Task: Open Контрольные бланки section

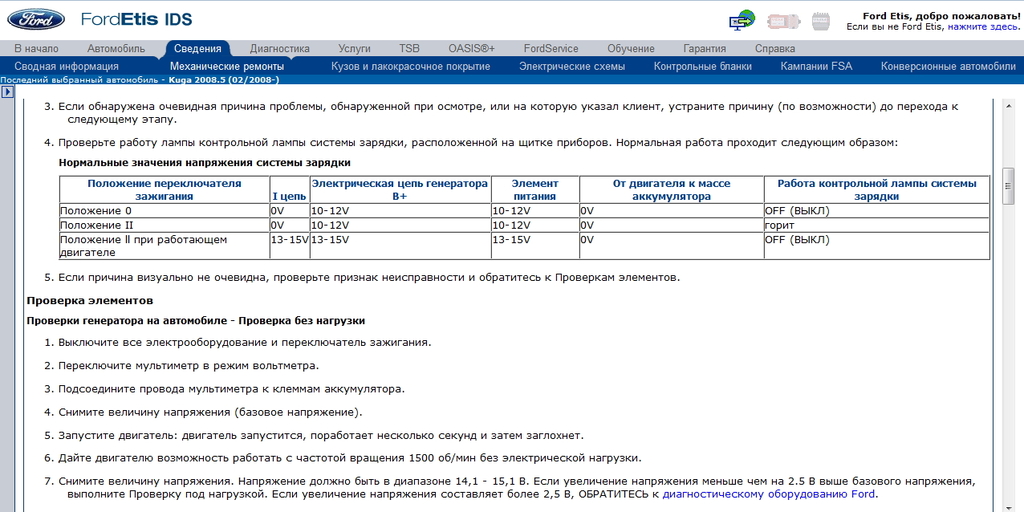Action: 703,66
